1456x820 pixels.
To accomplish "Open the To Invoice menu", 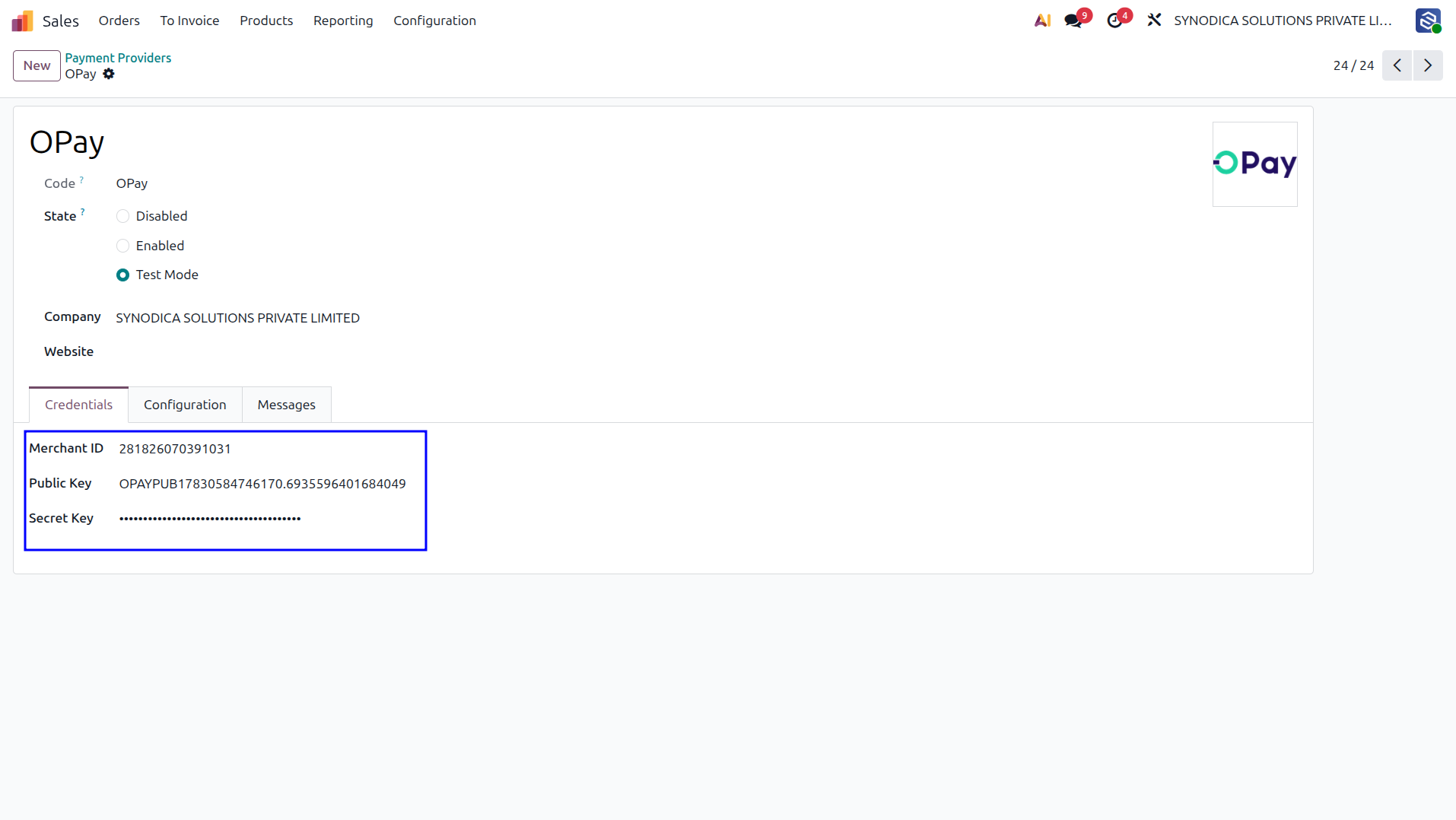I will (x=189, y=21).
